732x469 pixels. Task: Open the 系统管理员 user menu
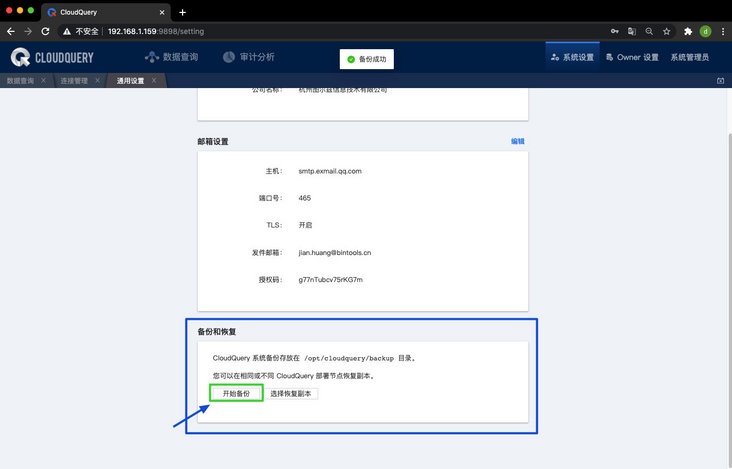(x=690, y=57)
